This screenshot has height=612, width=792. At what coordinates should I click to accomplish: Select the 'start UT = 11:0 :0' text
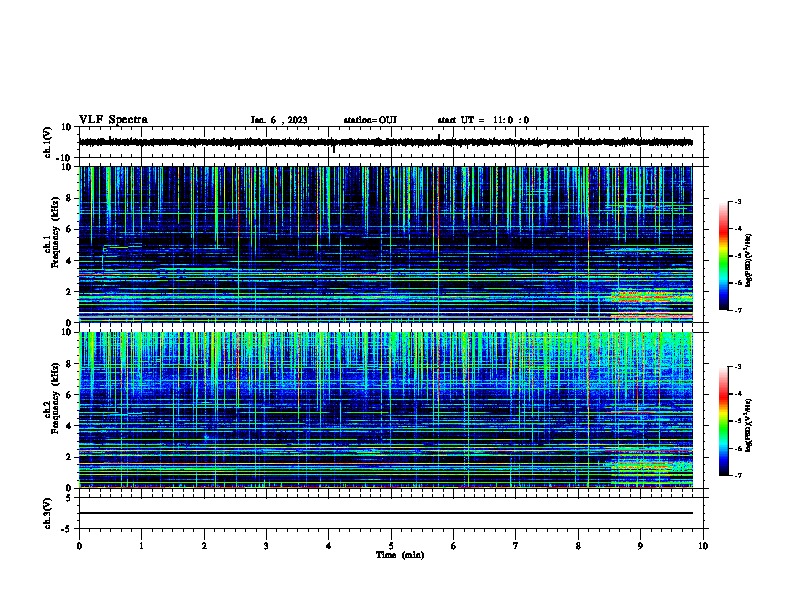[x=483, y=120]
